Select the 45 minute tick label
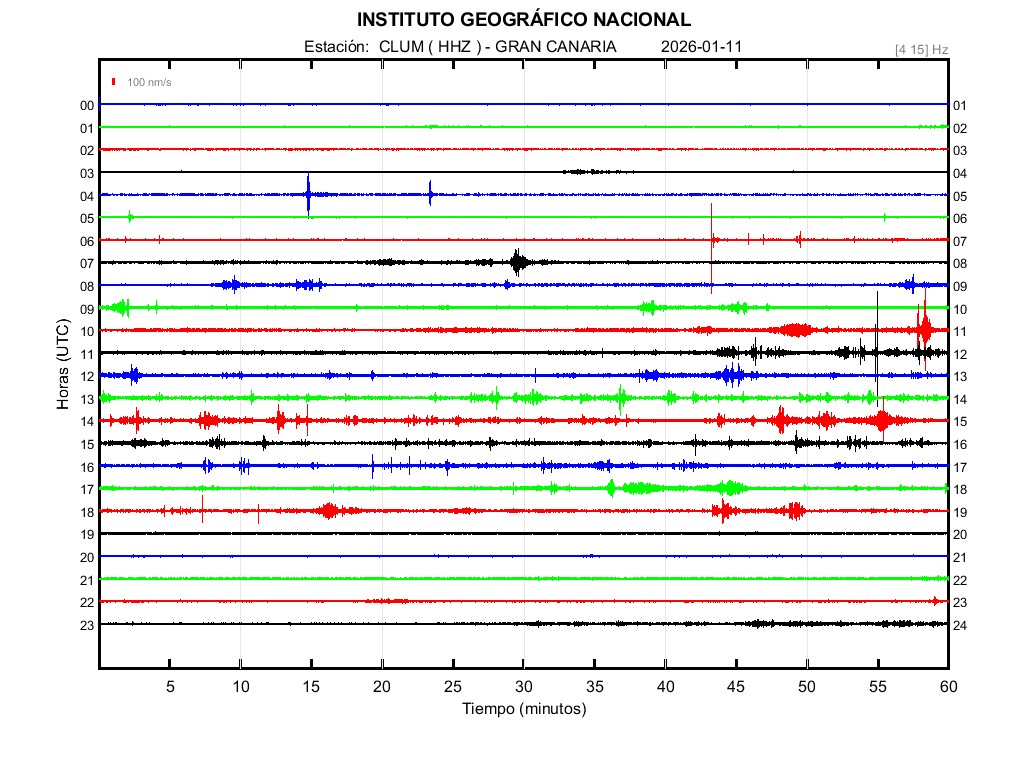This screenshot has width=1024, height=768. [x=736, y=687]
